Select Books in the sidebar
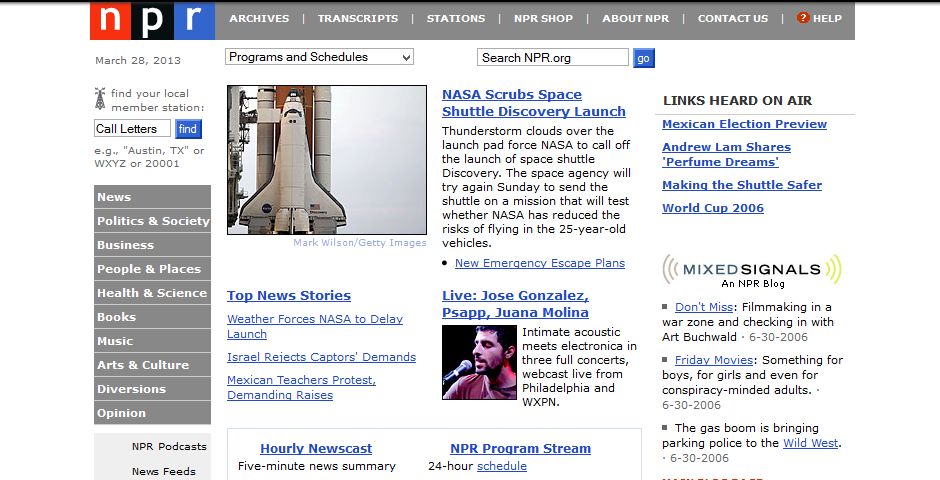Viewport: 940px width, 480px height. (152, 316)
